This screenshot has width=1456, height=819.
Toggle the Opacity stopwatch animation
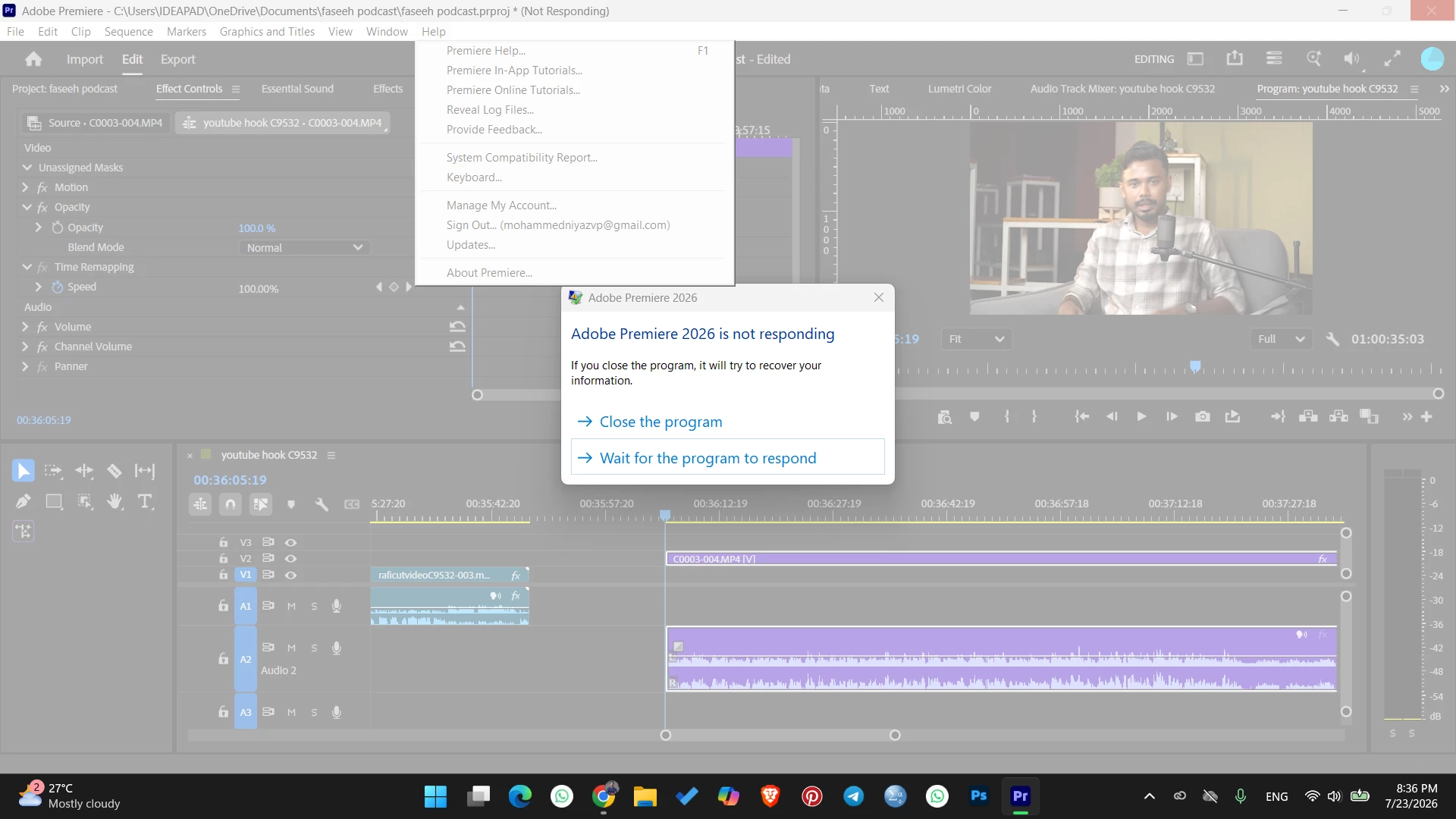(x=58, y=227)
